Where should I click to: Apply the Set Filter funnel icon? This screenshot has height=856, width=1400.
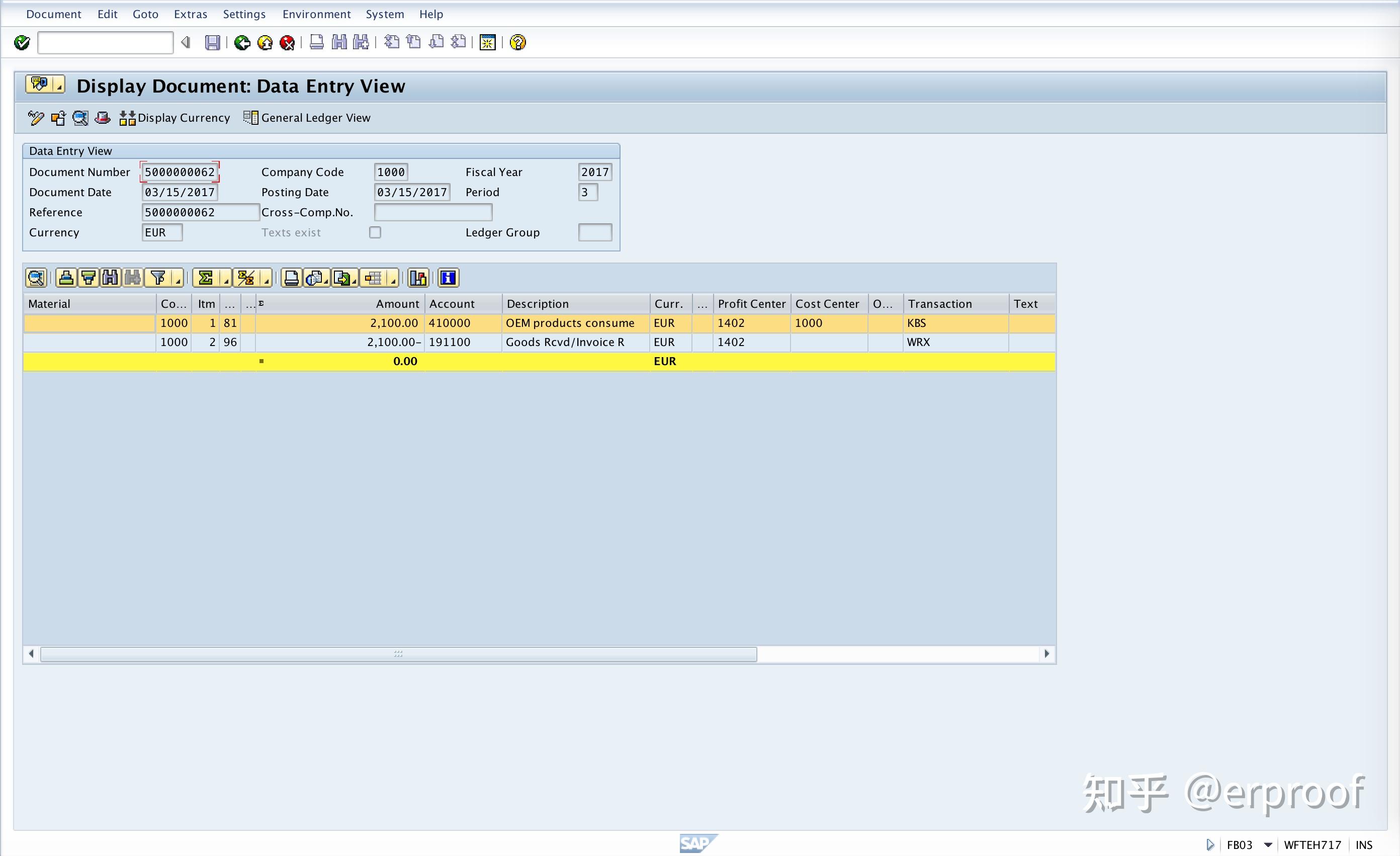pyautogui.click(x=158, y=278)
